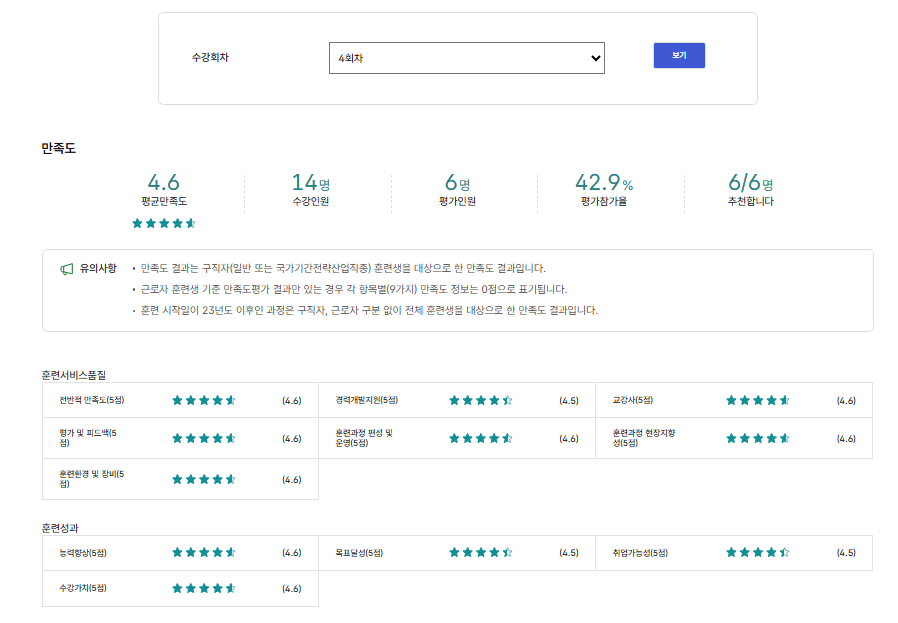Click the star rating for 전반적 만족도

(x=204, y=401)
